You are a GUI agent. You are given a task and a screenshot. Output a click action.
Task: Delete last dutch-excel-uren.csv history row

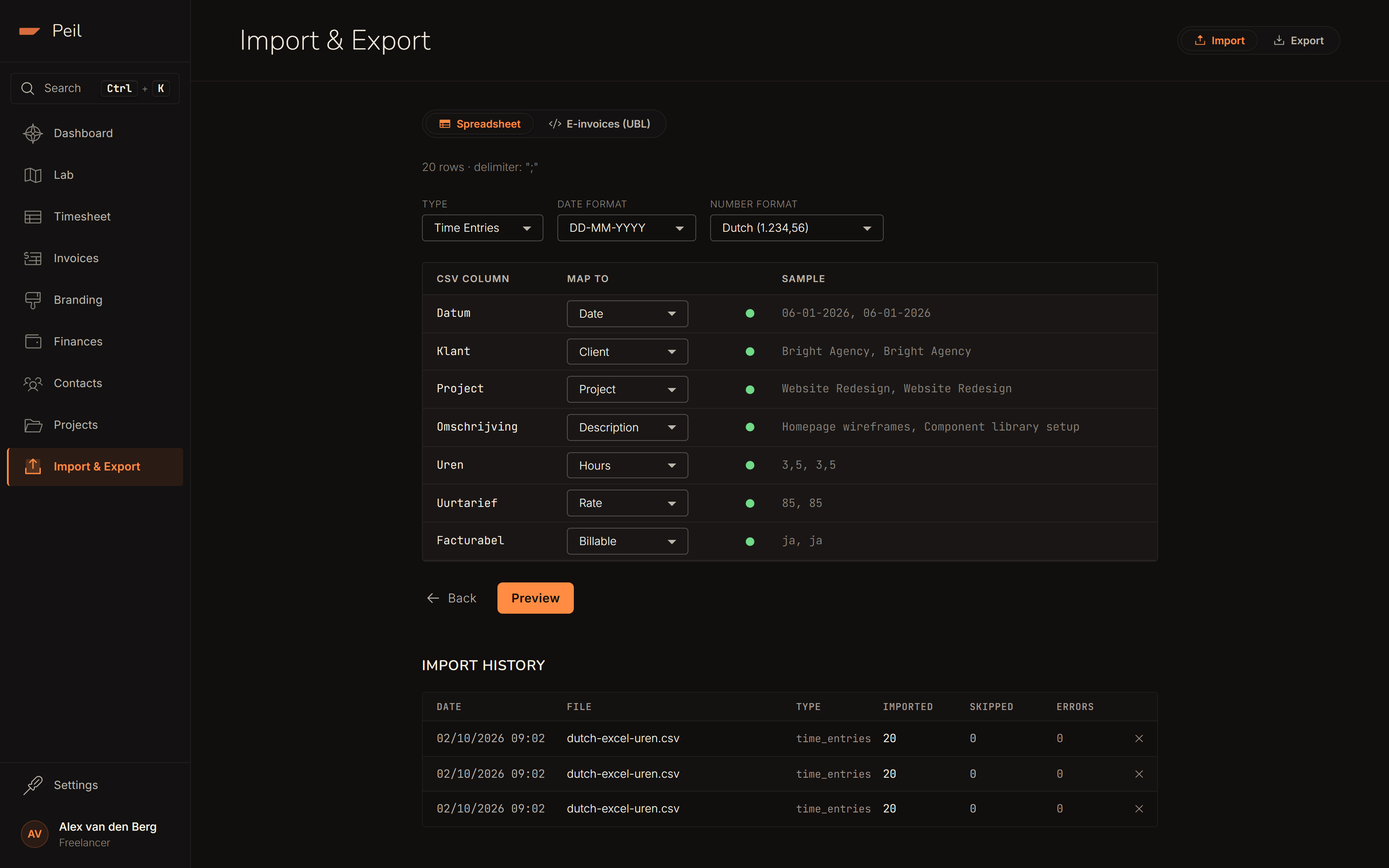click(x=1139, y=808)
